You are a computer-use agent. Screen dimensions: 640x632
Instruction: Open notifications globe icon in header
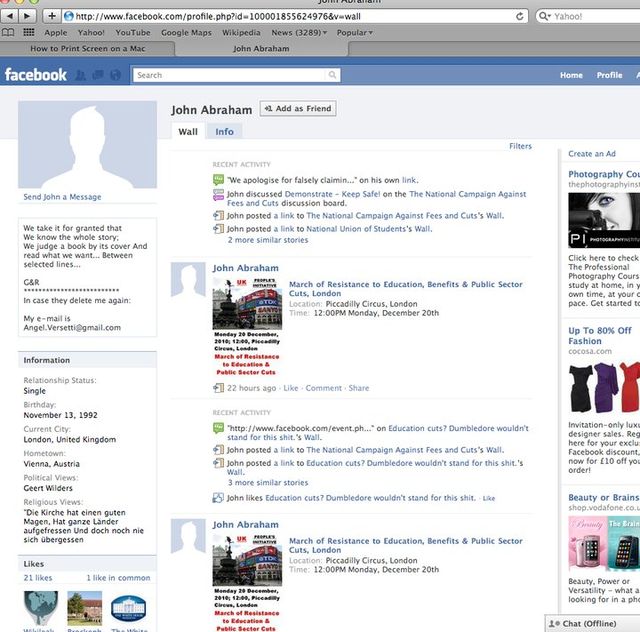pos(116,75)
